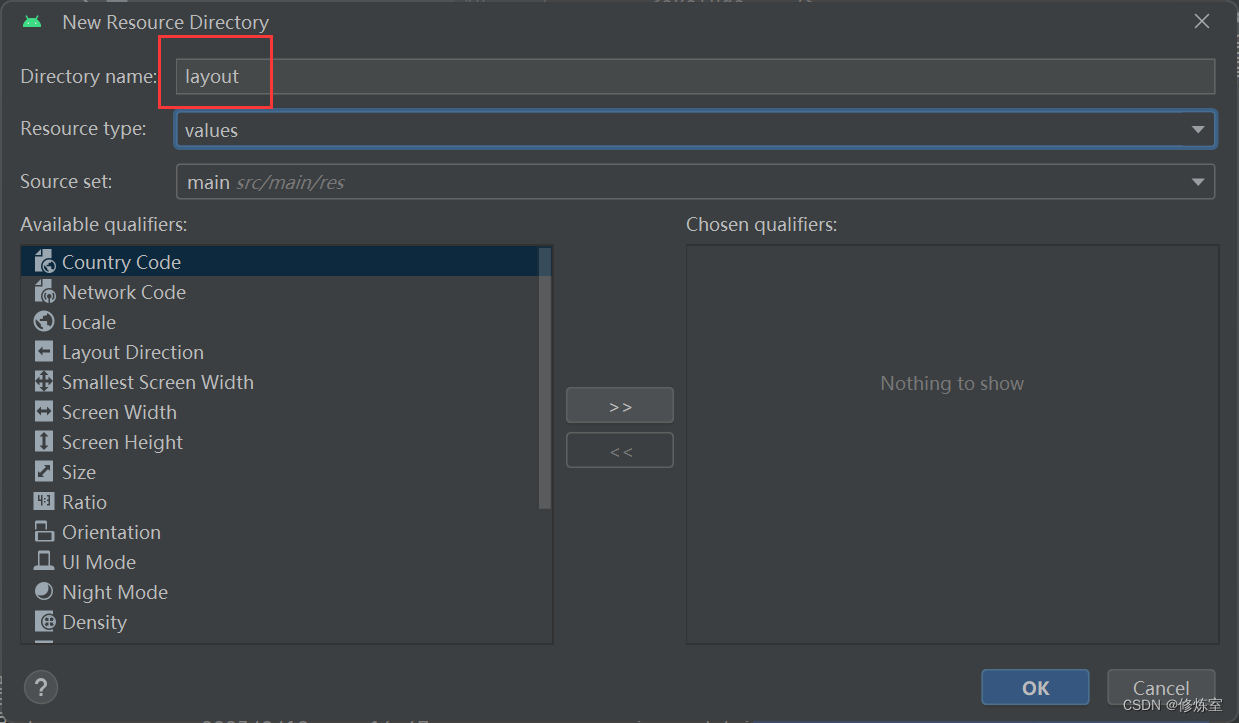Open the Resource type dropdown
Screen dimensions: 1239x723
click(x=696, y=129)
